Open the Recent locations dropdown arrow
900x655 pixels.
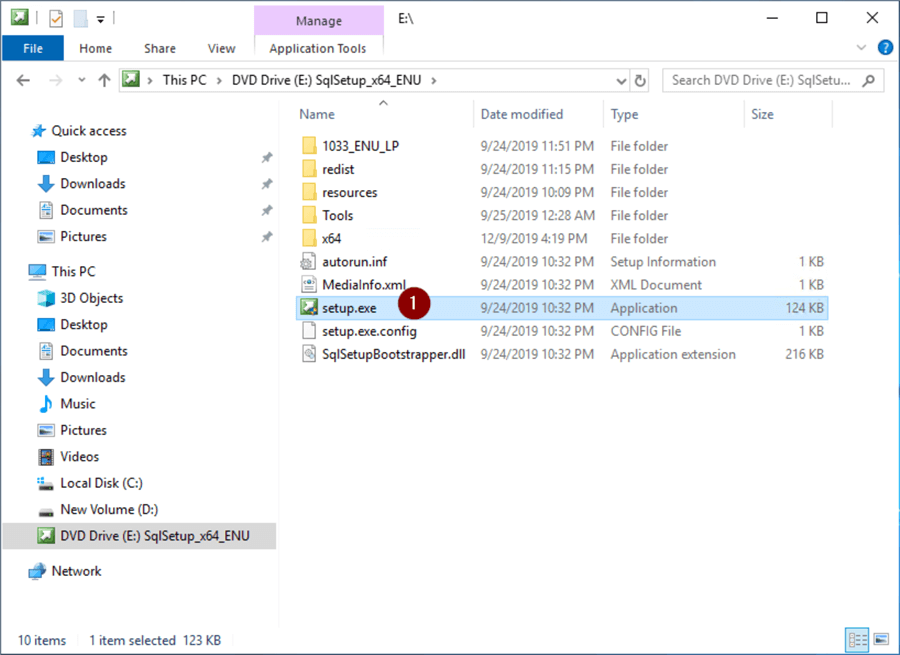tap(82, 80)
